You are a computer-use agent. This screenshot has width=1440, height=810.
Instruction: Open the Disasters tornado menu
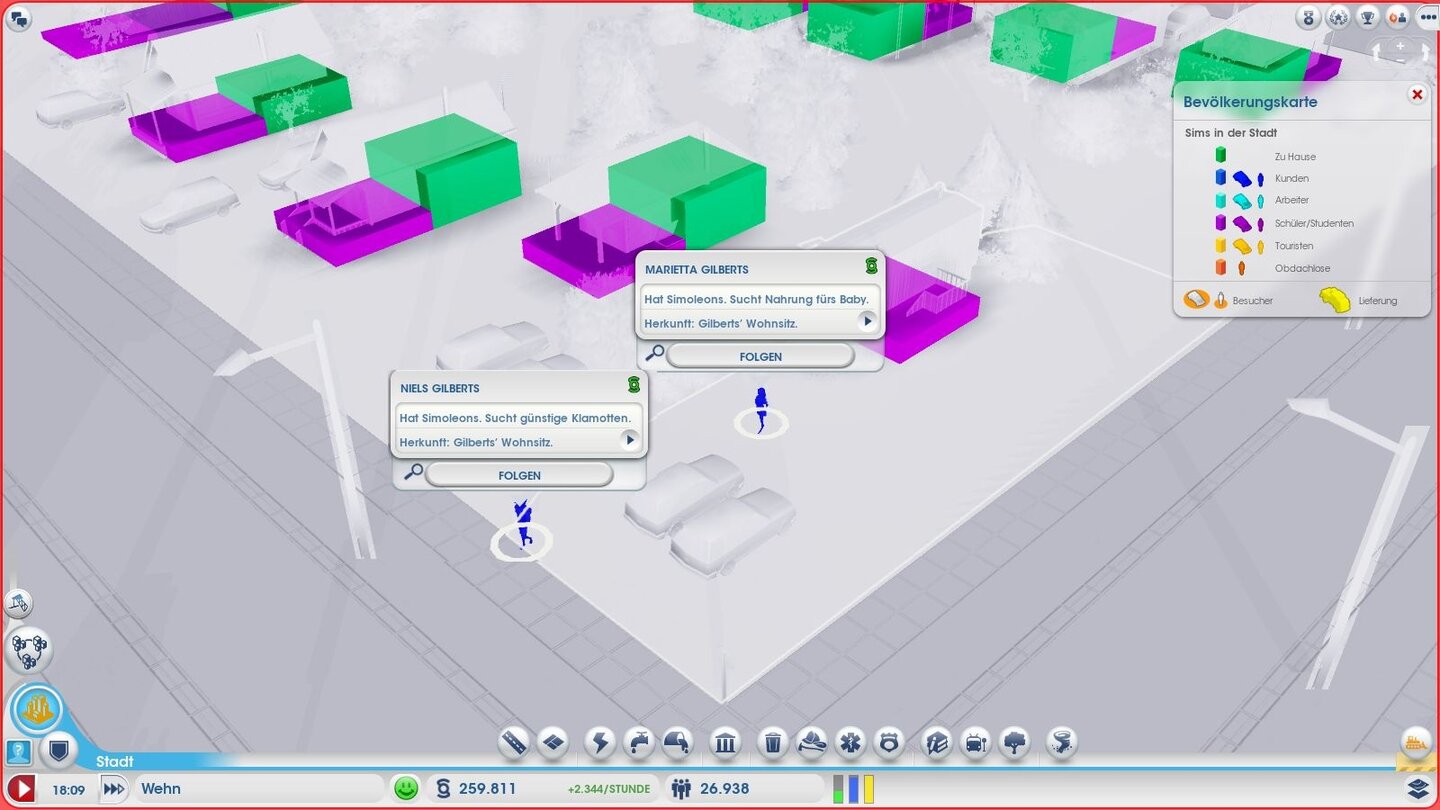click(1061, 742)
